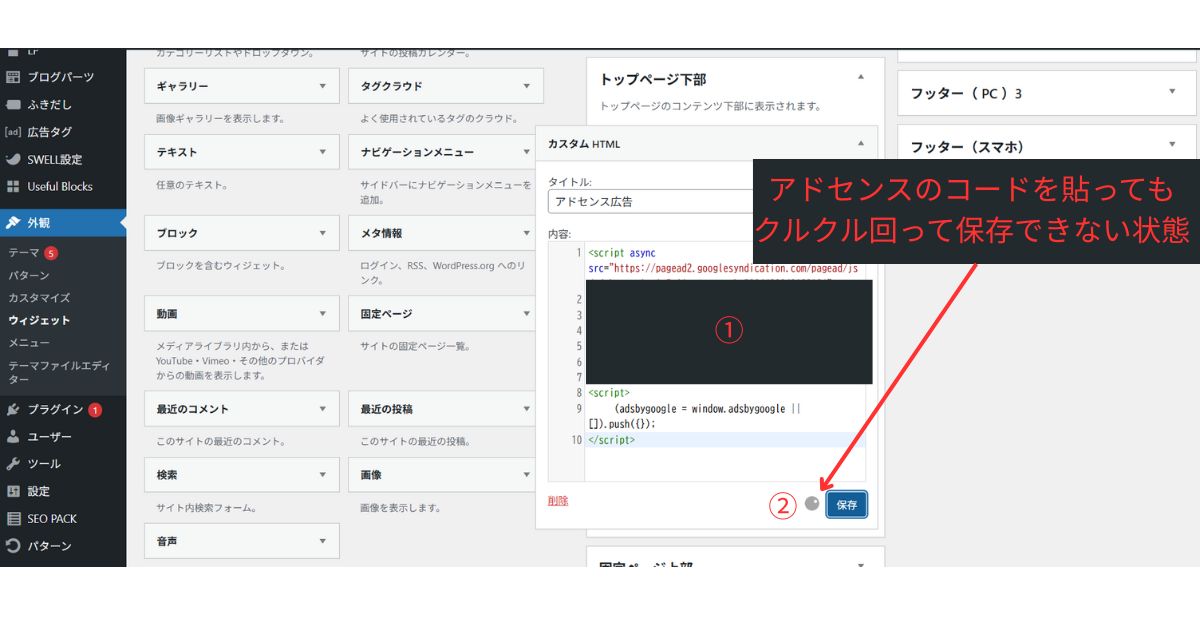Click the タイトル field showing アドセンス広告
The width and height of the screenshot is (1200, 630).
(x=650, y=201)
